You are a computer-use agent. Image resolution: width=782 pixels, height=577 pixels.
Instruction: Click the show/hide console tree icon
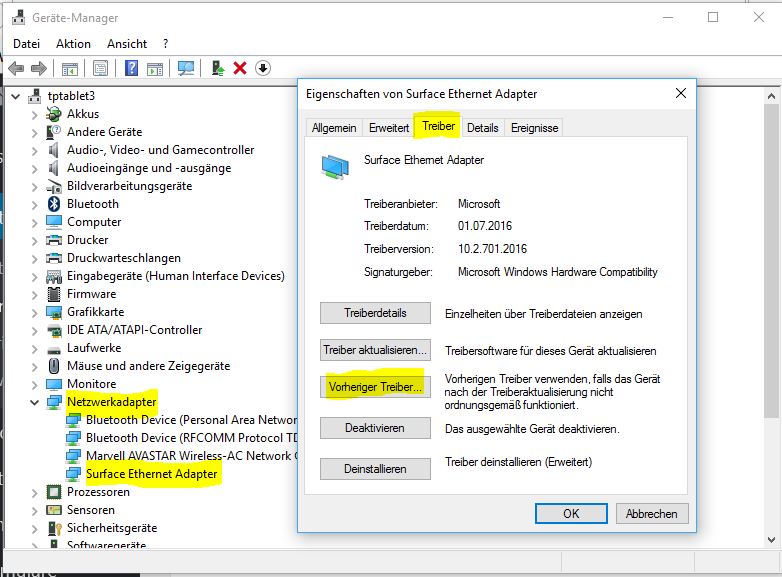coord(70,68)
